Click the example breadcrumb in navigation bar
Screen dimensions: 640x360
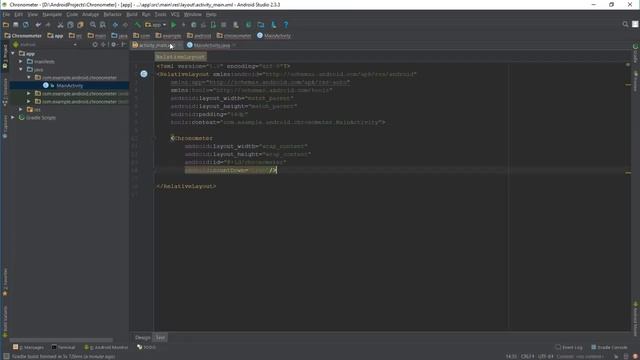point(168,36)
